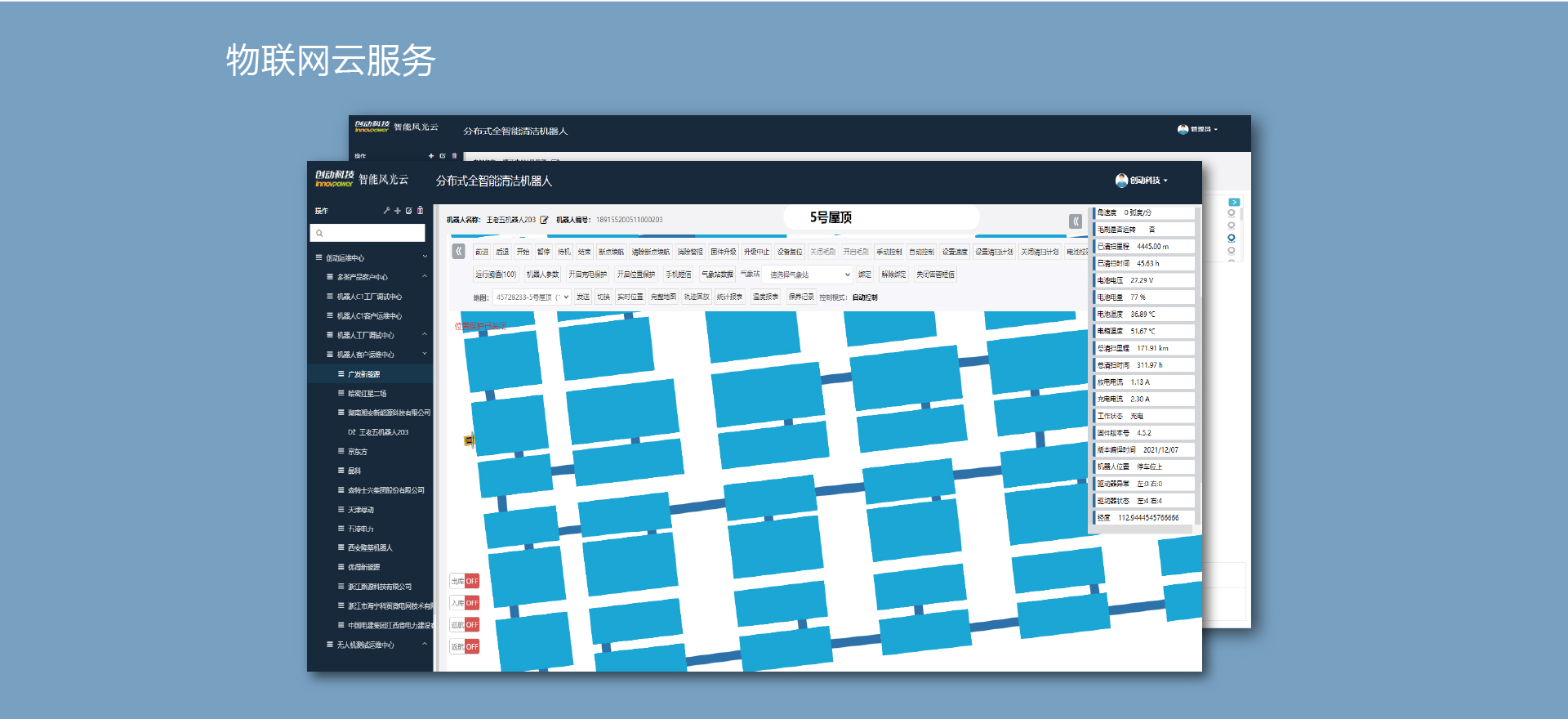Click the 气象站数据 button
The width and height of the screenshot is (1568, 719).
coord(718,275)
